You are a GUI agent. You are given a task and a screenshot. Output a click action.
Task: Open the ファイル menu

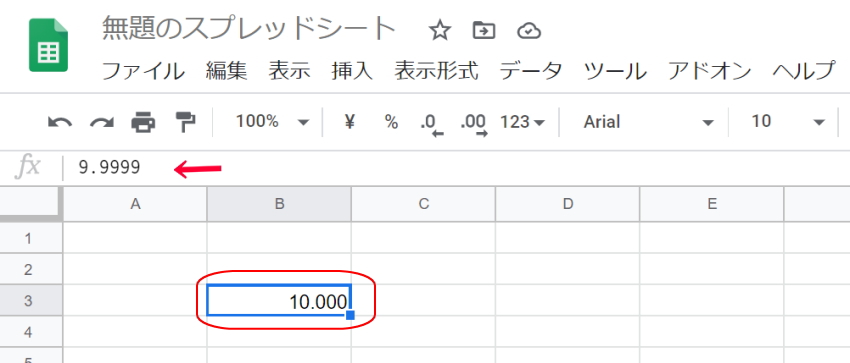coord(144,70)
